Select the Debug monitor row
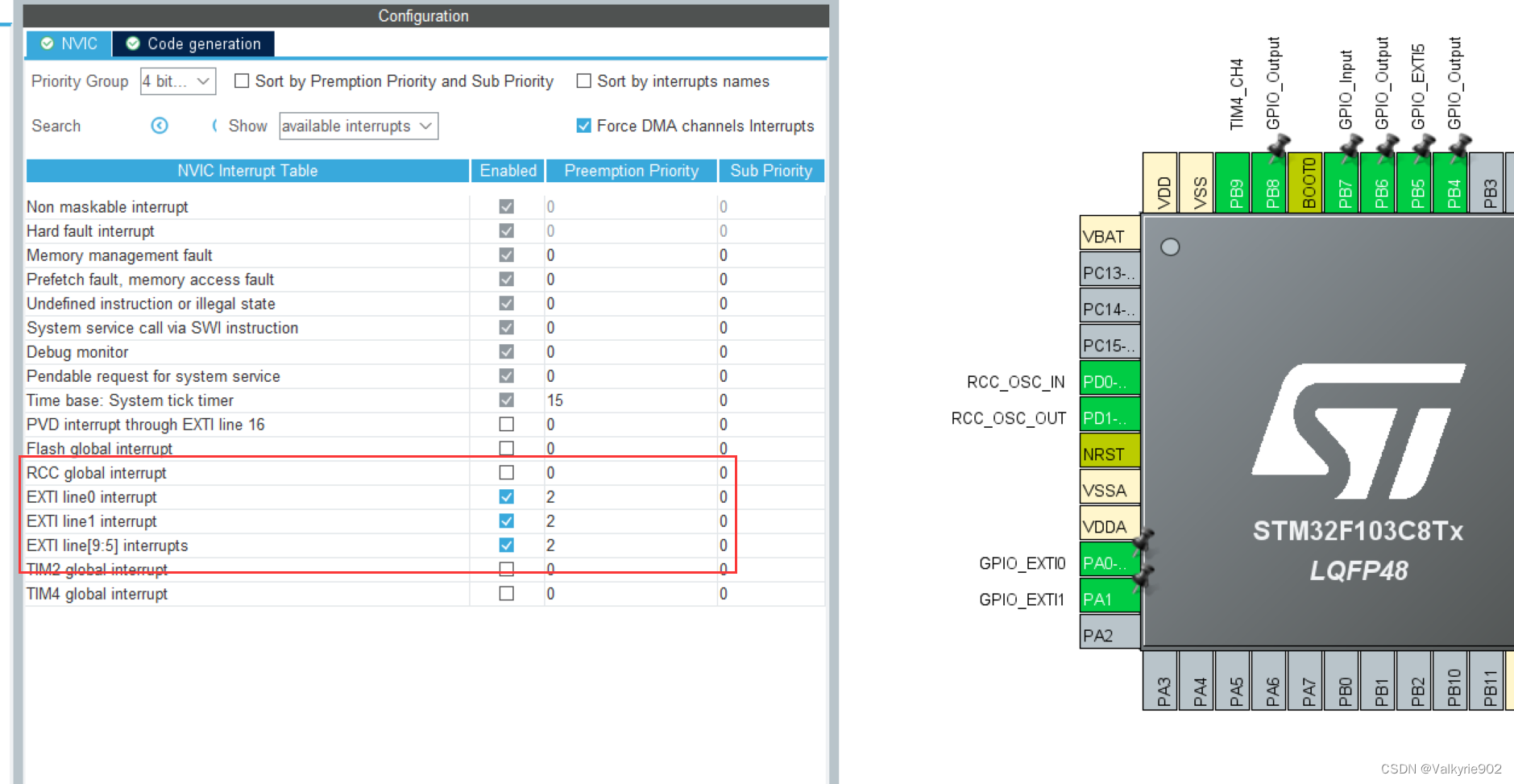This screenshot has height=784, width=1514. click(425, 352)
